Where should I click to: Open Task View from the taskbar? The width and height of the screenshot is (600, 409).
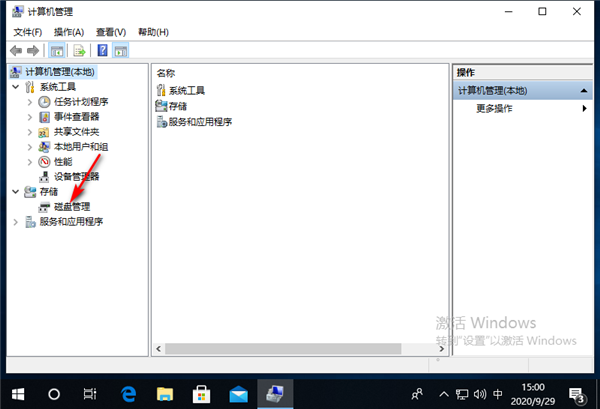pyautogui.click(x=90, y=394)
